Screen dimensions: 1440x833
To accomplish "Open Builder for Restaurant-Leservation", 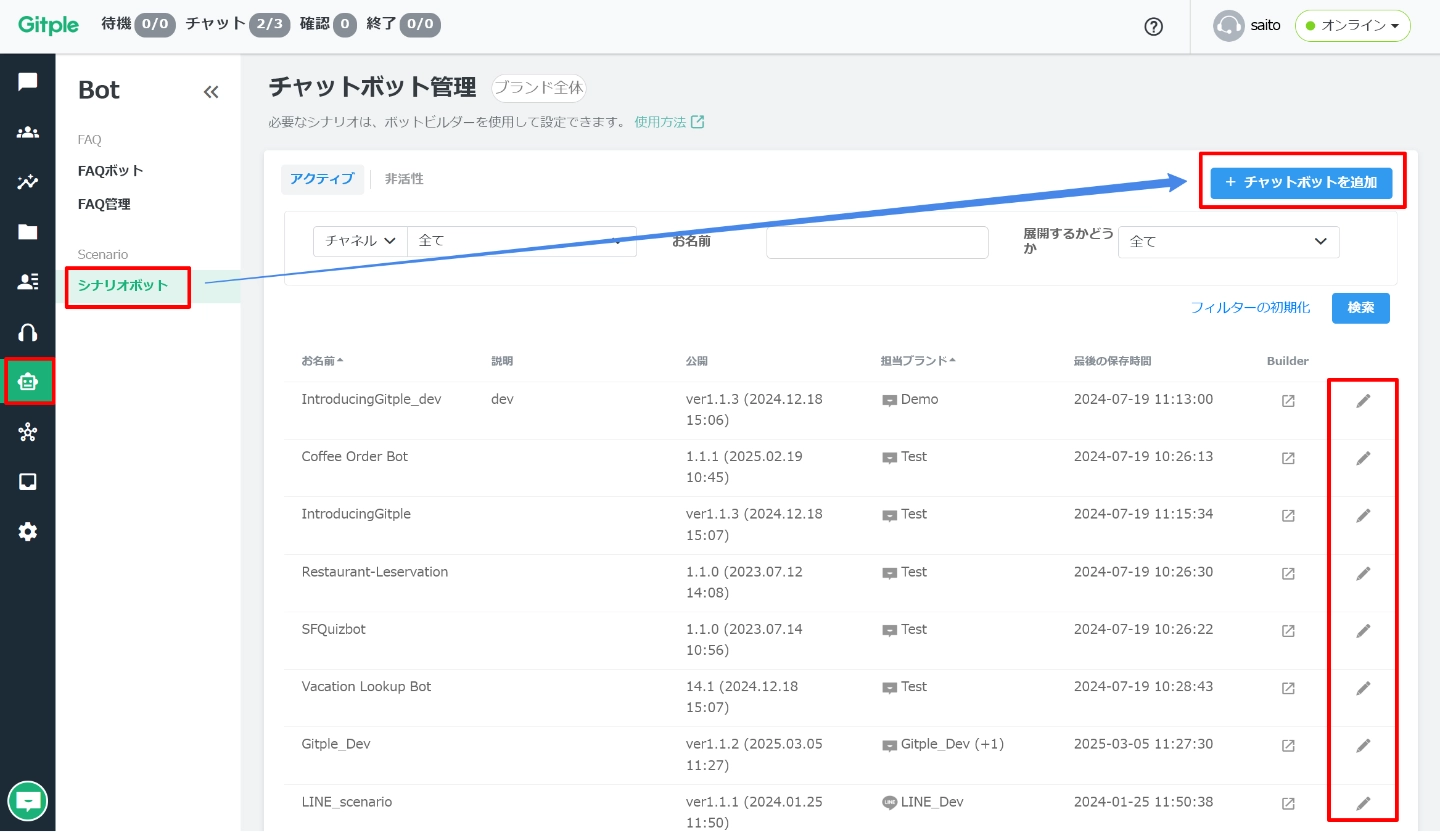I will tap(1288, 574).
